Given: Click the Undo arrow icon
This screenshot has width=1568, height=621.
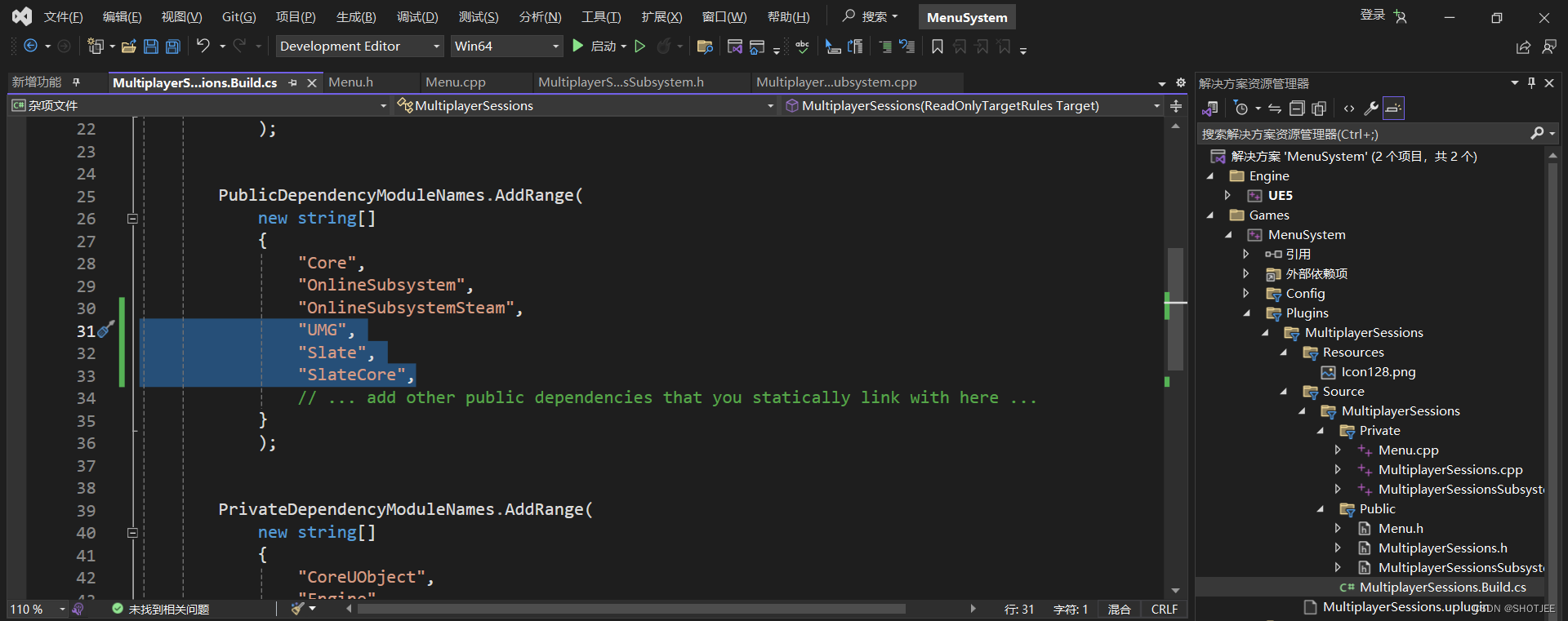Looking at the screenshot, I should 203,46.
